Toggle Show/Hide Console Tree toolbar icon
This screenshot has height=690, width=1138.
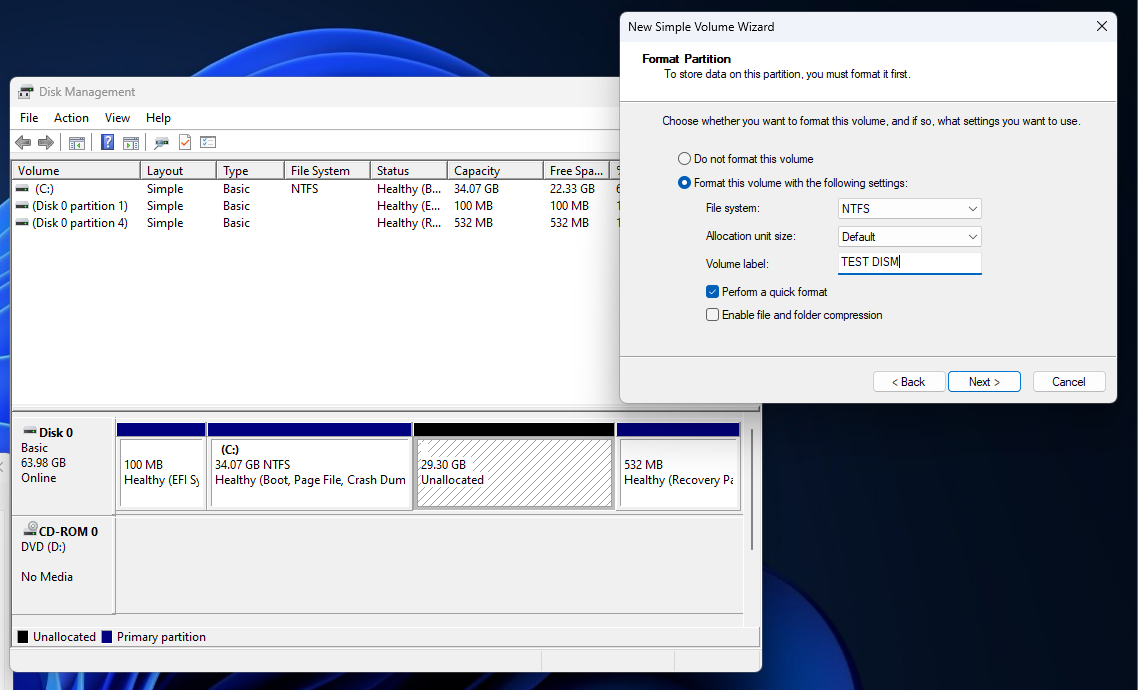point(77,142)
